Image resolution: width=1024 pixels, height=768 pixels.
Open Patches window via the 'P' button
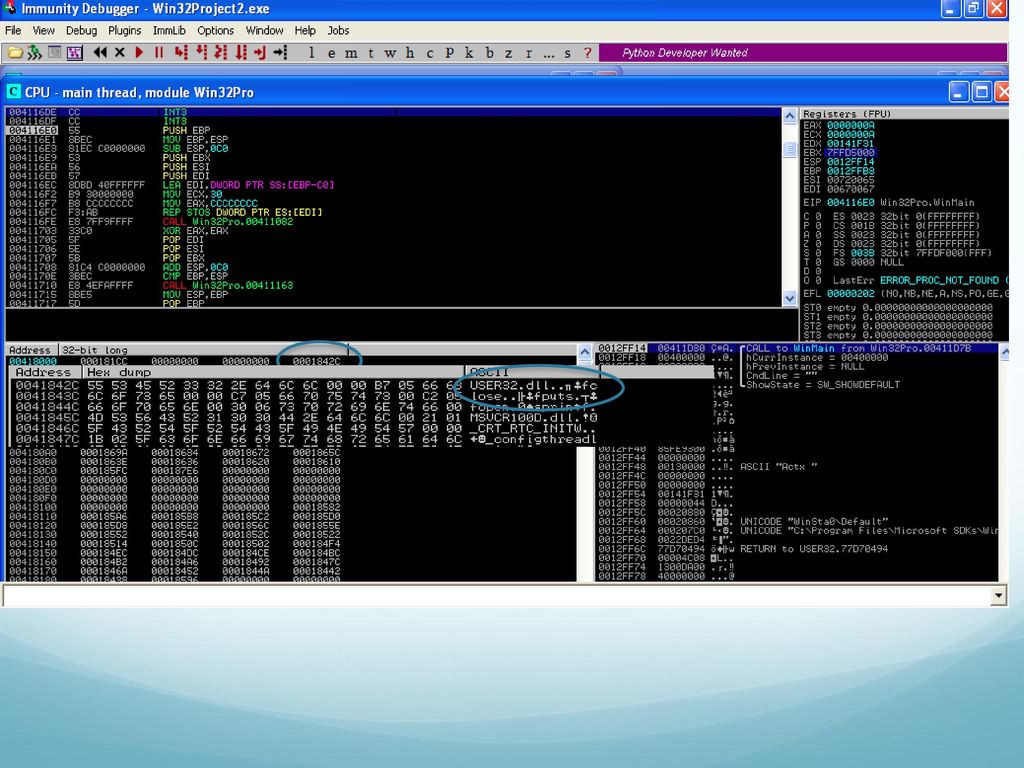pos(449,53)
